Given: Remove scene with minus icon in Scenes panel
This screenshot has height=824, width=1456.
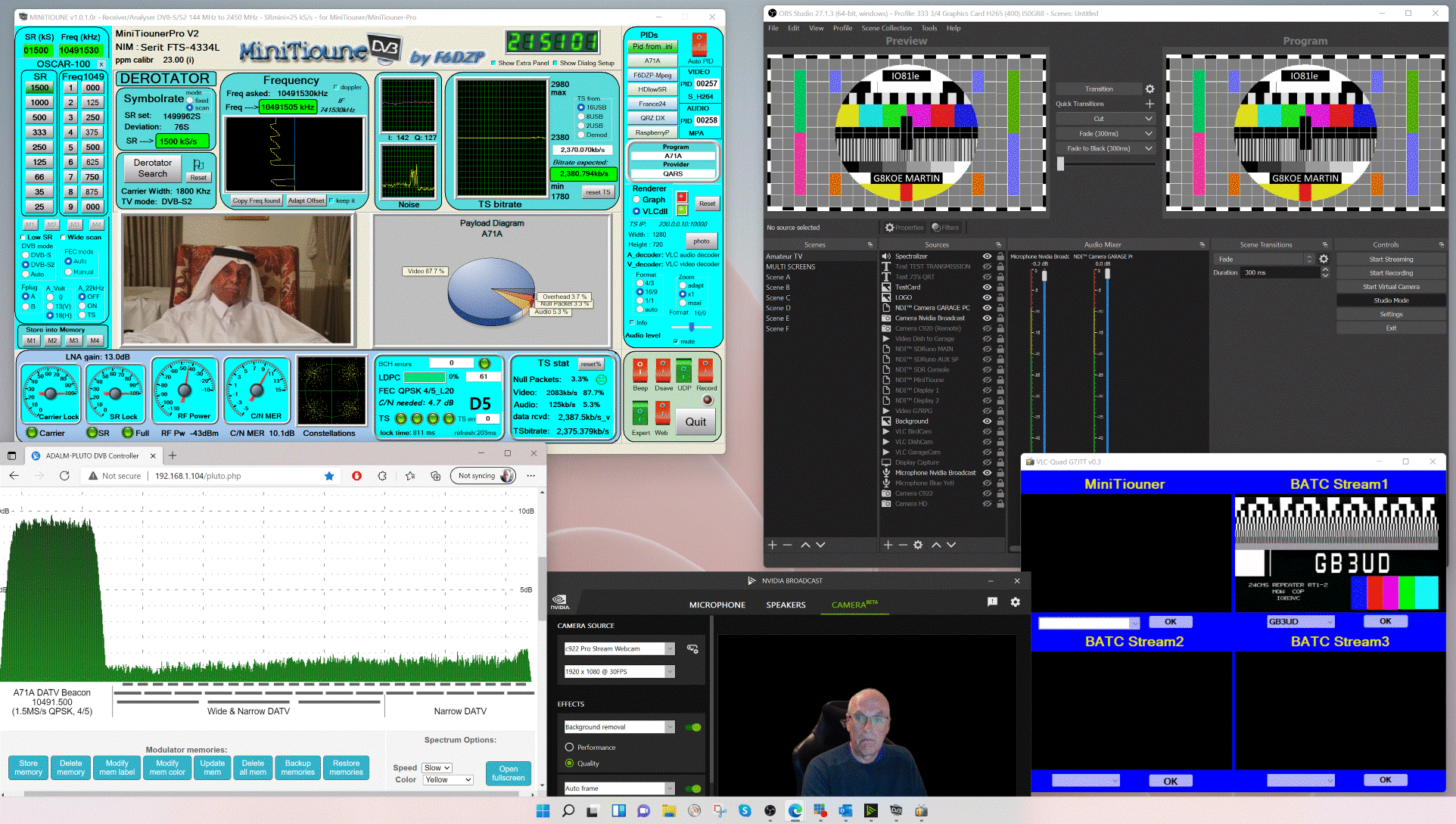Looking at the screenshot, I should click(x=787, y=545).
